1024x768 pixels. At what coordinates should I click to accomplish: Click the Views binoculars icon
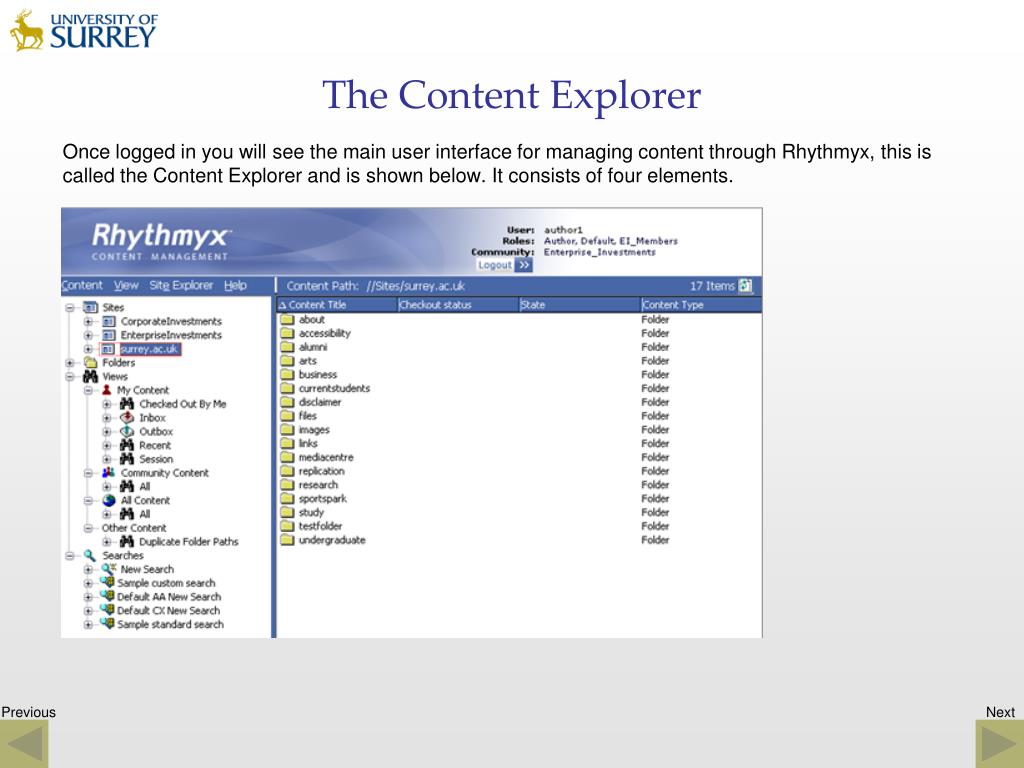[x=91, y=377]
